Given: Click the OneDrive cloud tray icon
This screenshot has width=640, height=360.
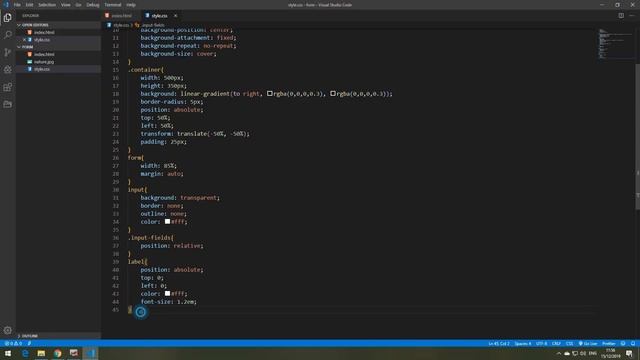Looking at the screenshot, I should tap(567, 353).
